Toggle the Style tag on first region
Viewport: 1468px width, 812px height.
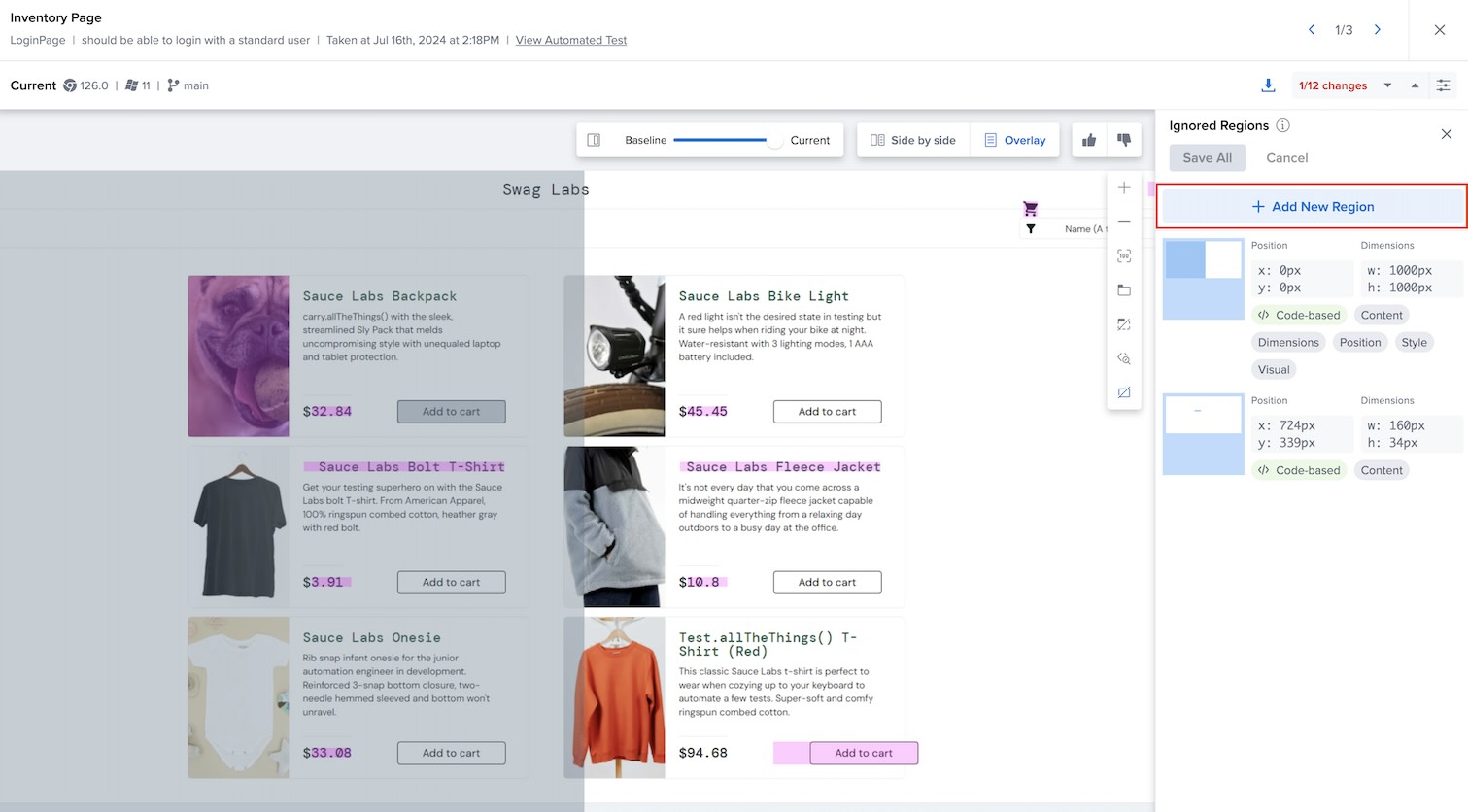click(x=1414, y=342)
